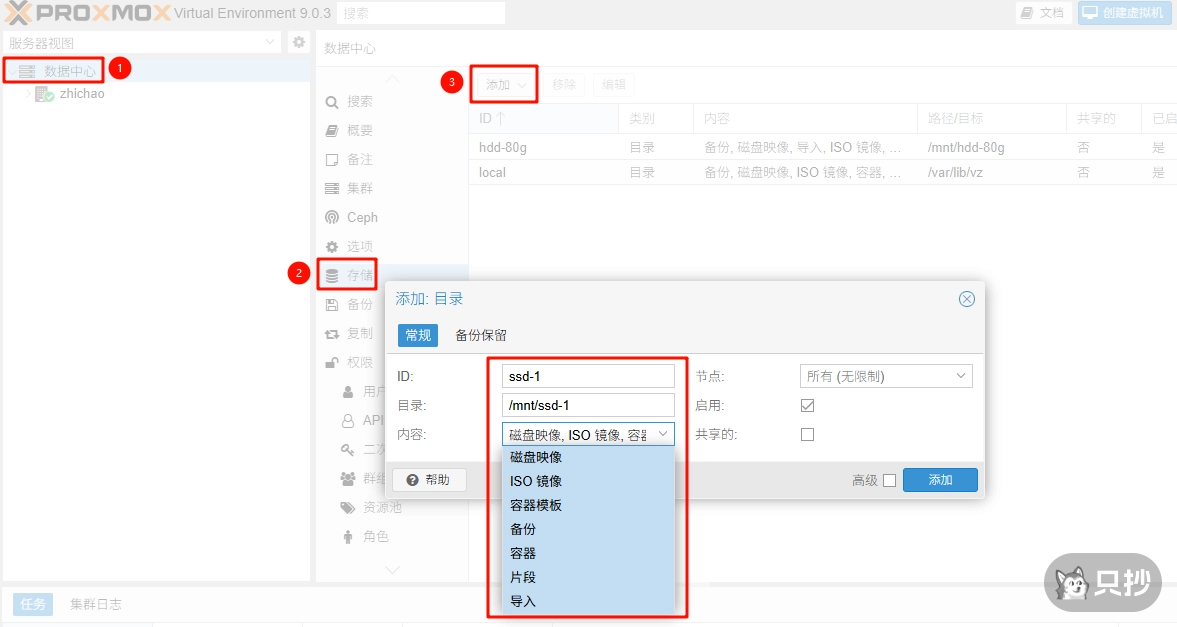Click the zhichao node icon in tree
The width and height of the screenshot is (1177, 627).
pyautogui.click(x=44, y=94)
